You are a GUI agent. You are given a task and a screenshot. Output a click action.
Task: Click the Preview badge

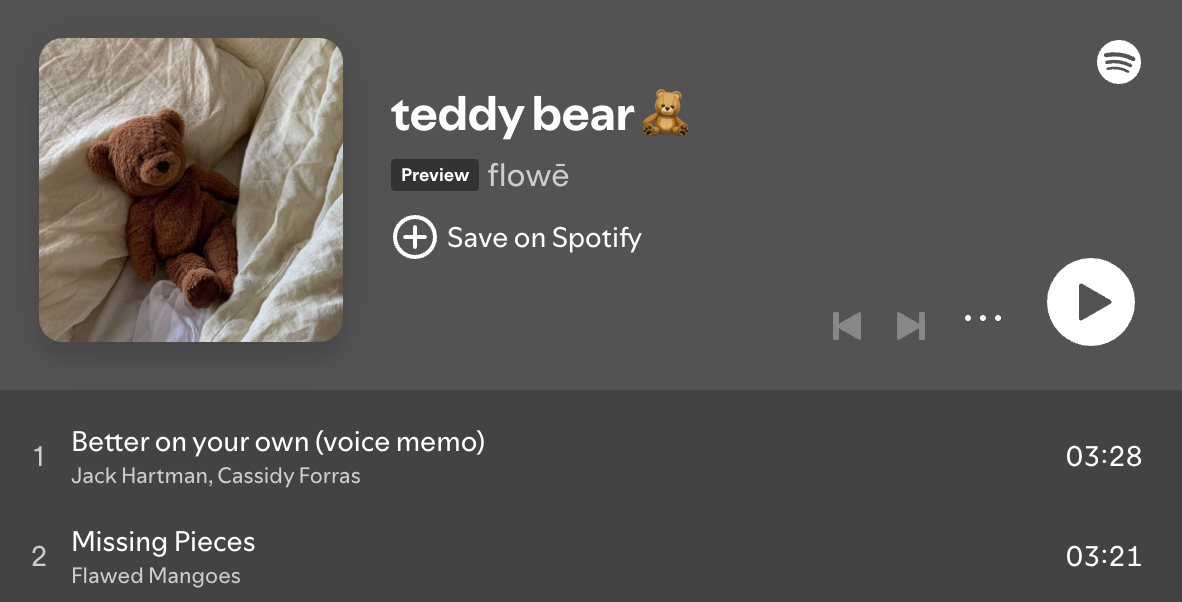435,175
